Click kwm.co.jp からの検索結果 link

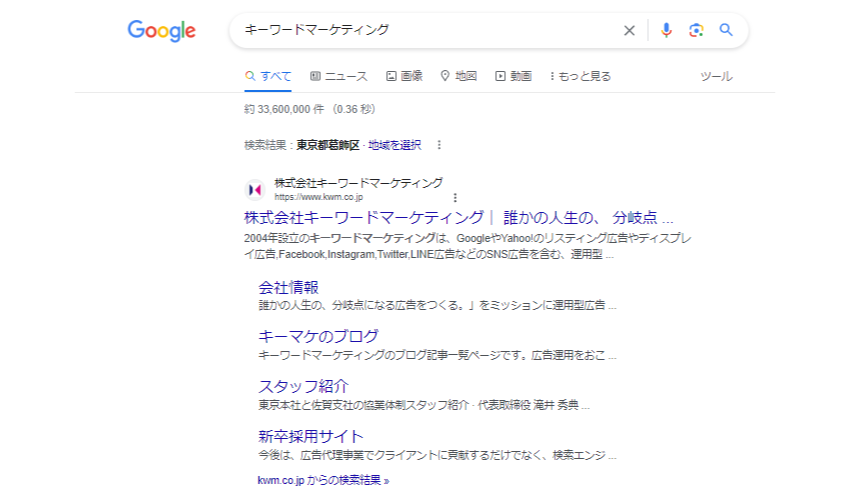pos(323,480)
